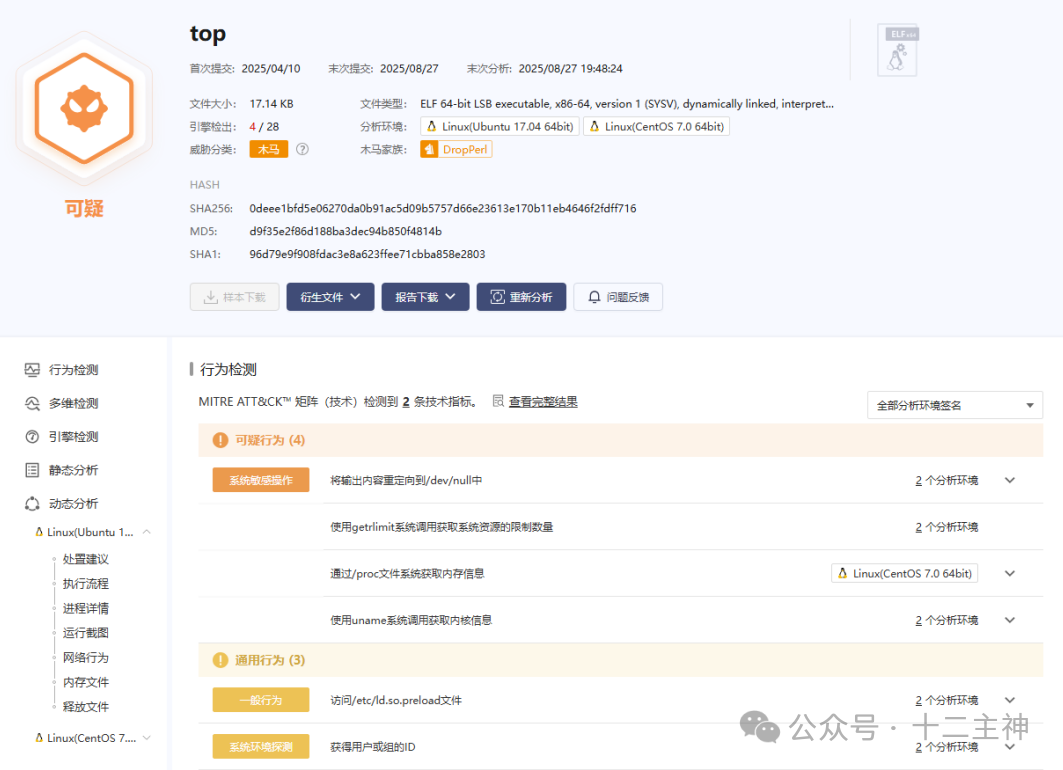
Task: Click the ELF file type icon
Action: (x=897, y=48)
